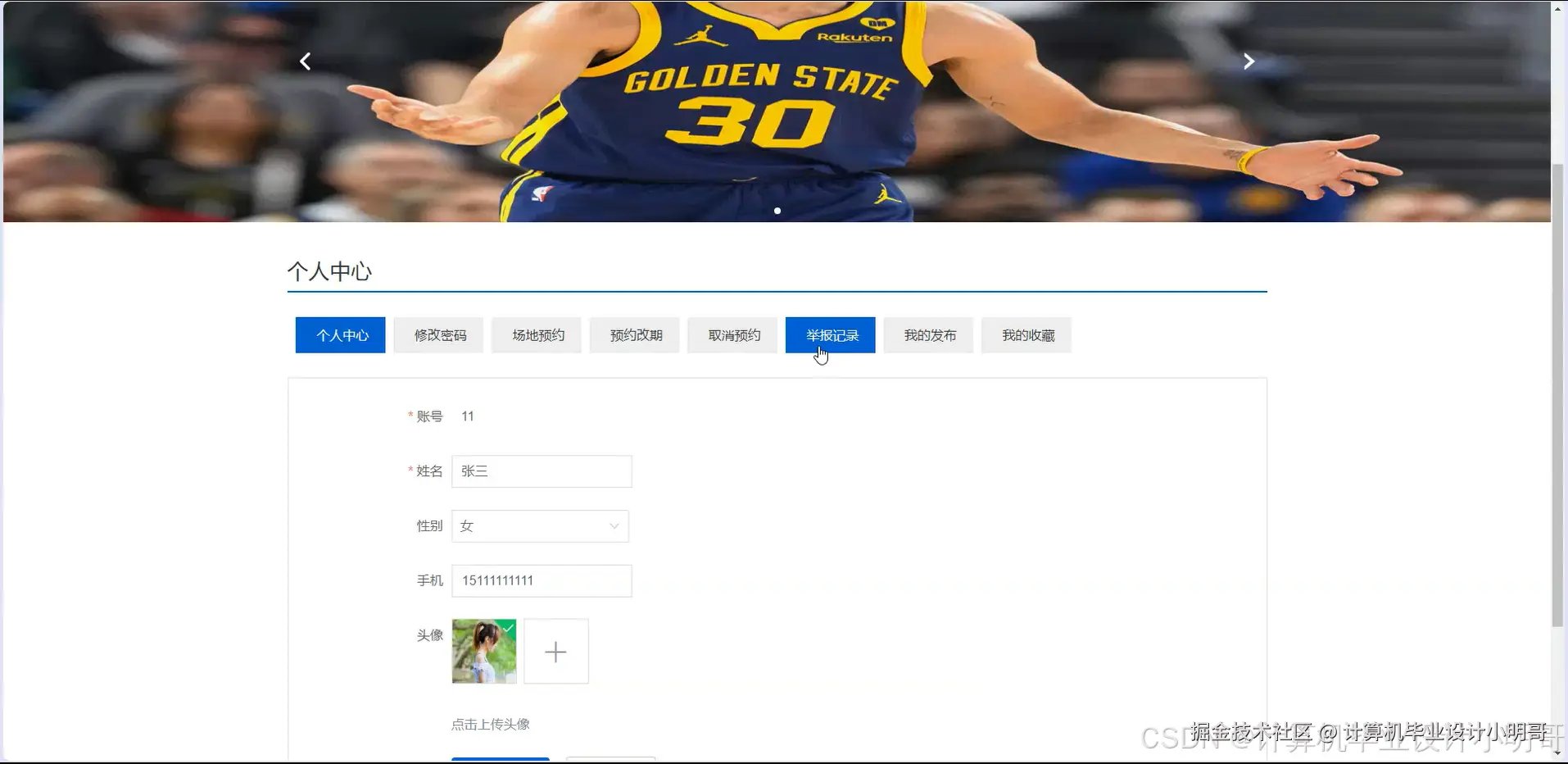Click the page vertical scrollbar
This screenshot has width=1568, height=764.
pyautogui.click(x=1558, y=395)
